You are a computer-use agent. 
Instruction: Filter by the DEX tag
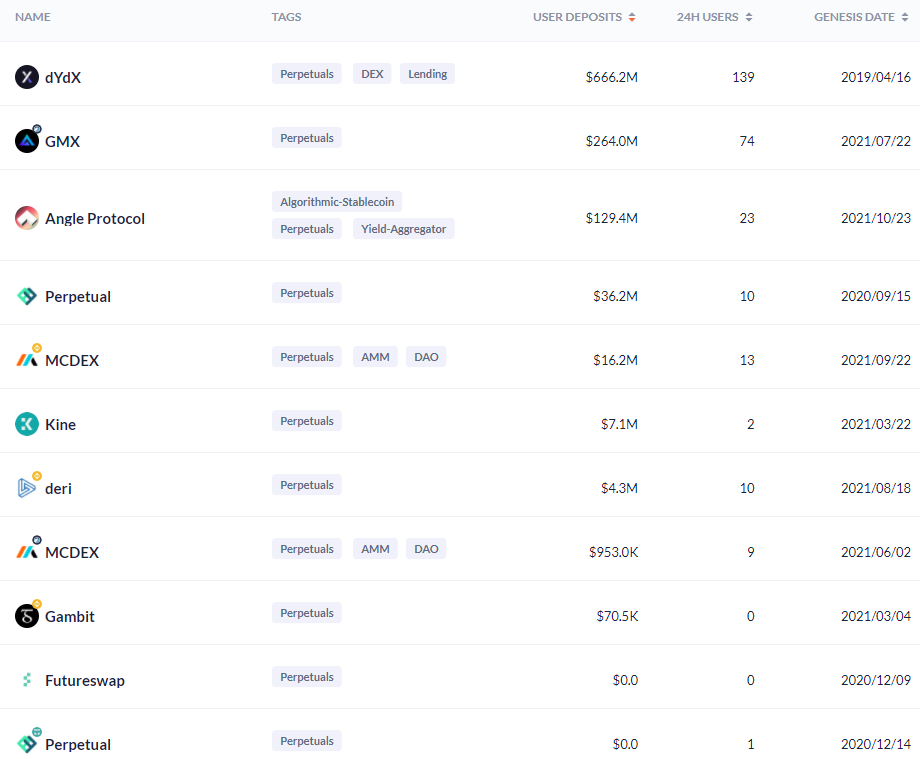coord(371,74)
